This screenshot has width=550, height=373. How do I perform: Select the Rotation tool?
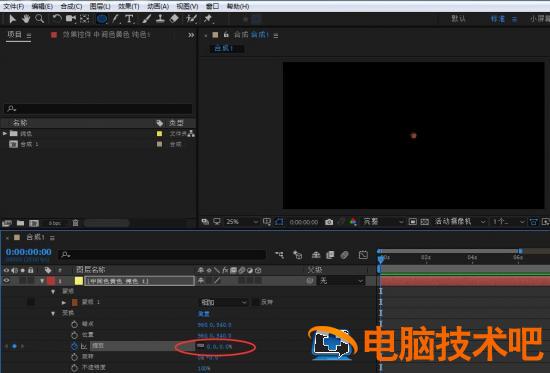tap(56, 19)
